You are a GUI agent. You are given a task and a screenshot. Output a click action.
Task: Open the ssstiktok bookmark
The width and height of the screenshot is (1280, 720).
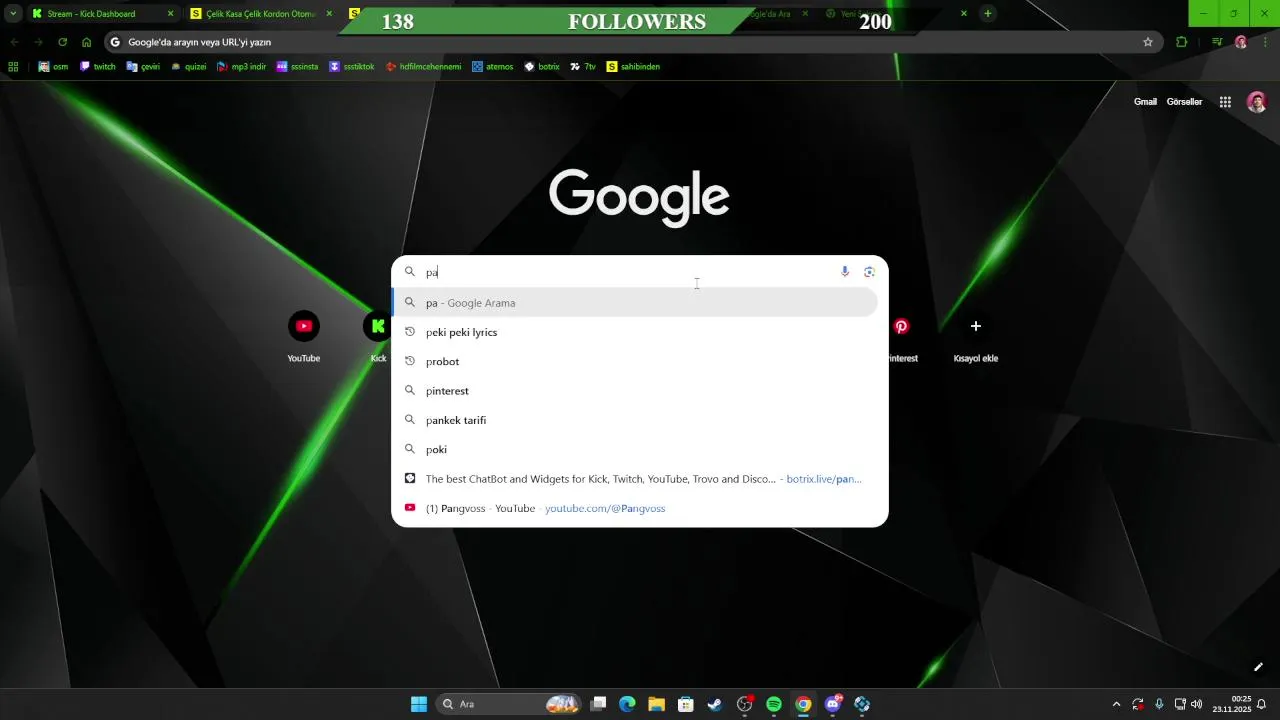(x=352, y=67)
